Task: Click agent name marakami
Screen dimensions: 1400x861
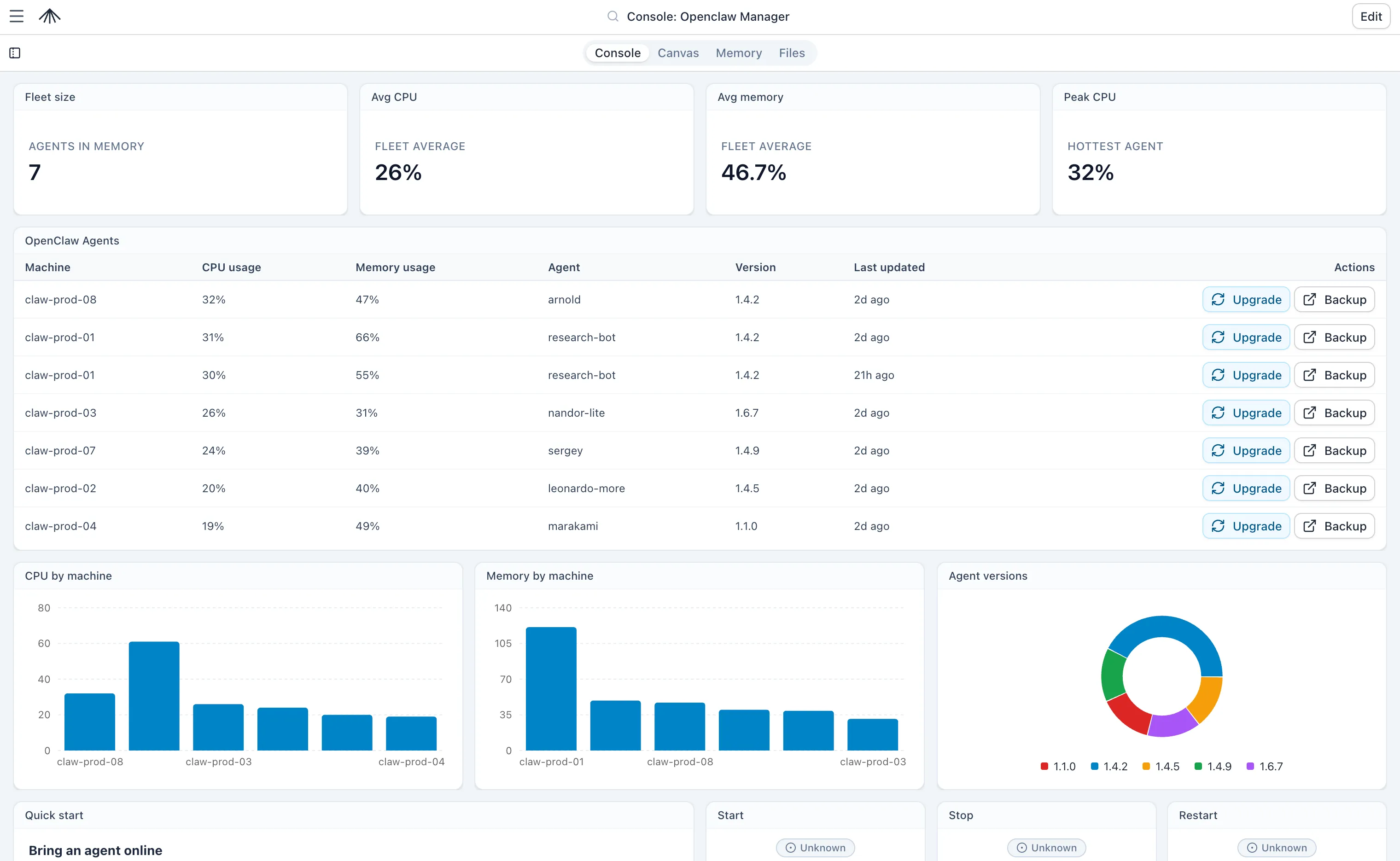Action: pos(572,526)
